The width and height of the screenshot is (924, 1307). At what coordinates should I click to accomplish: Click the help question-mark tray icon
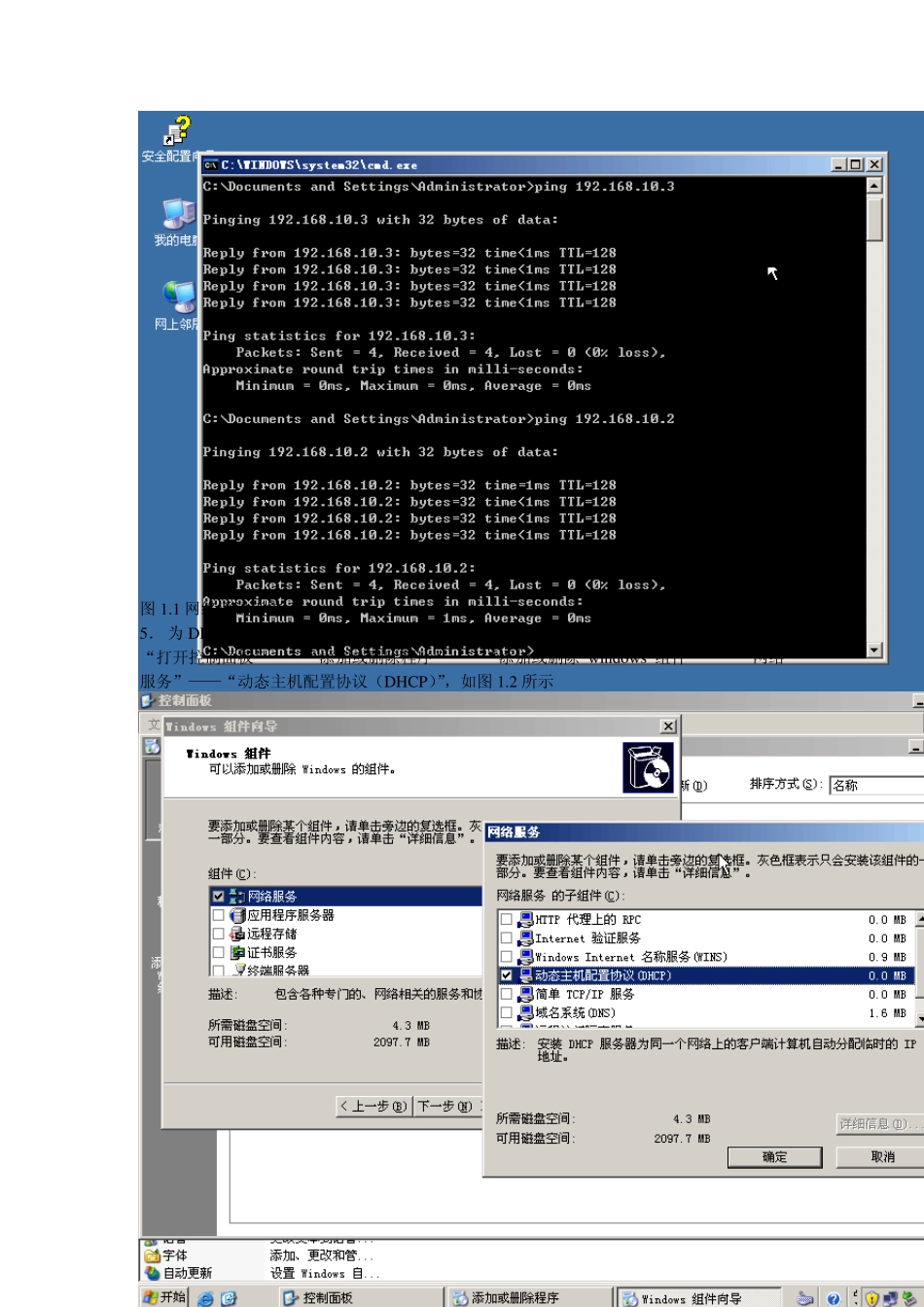tap(834, 1298)
